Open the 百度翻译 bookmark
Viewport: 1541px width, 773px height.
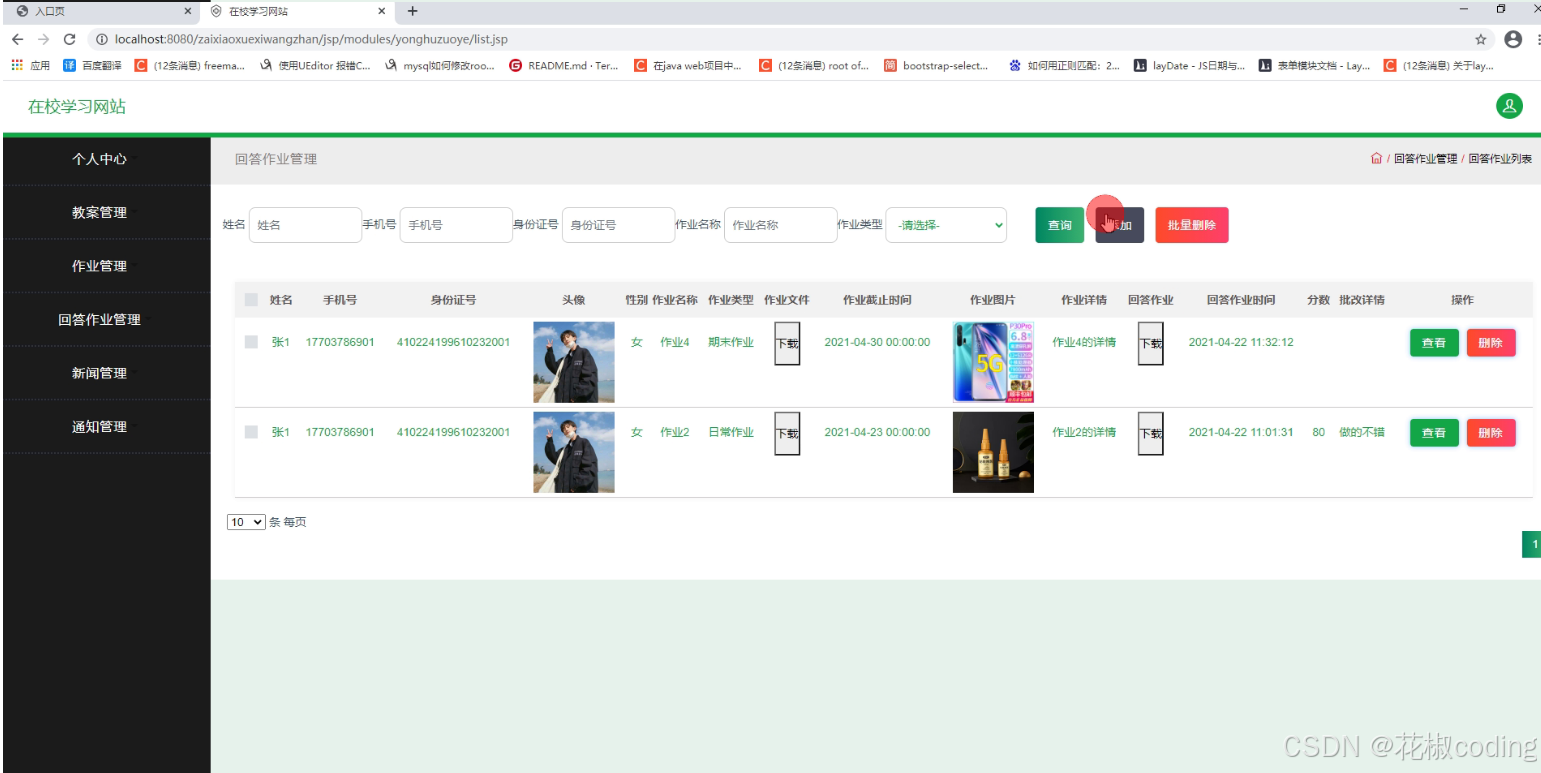tap(92, 66)
